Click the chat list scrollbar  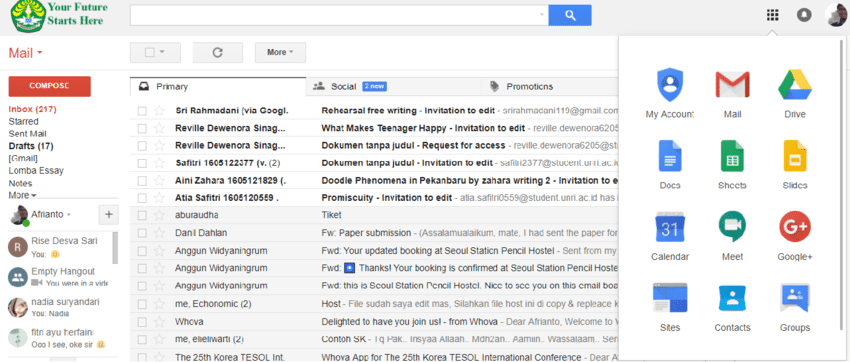[115, 247]
